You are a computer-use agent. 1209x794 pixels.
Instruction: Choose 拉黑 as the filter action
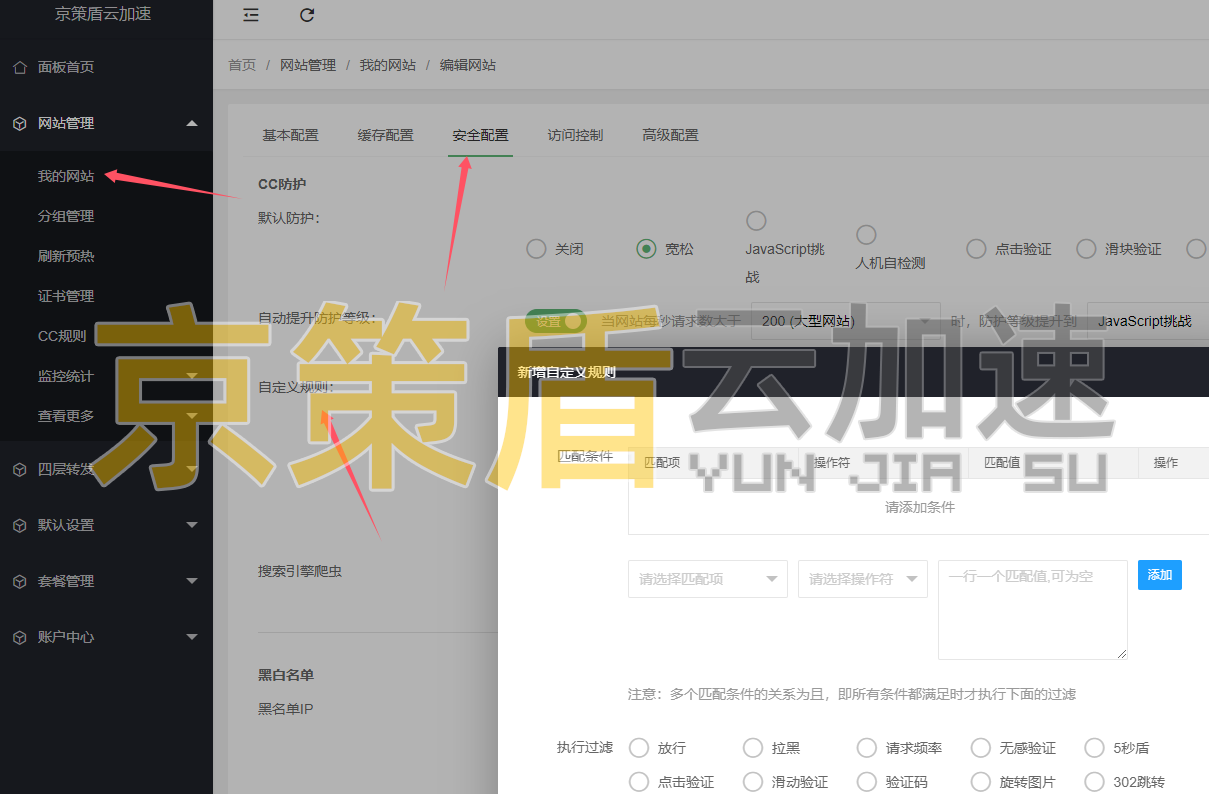click(752, 747)
